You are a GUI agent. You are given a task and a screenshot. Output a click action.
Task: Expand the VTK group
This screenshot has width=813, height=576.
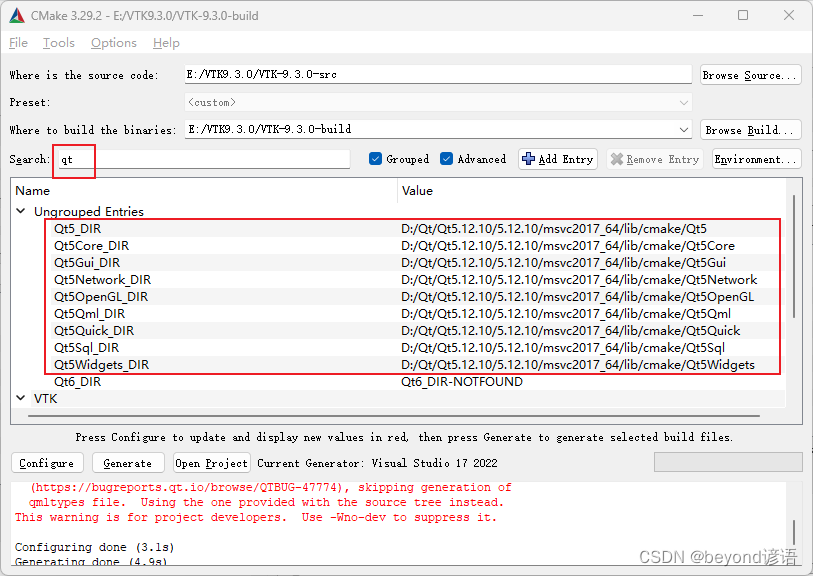pyautogui.click(x=20, y=398)
